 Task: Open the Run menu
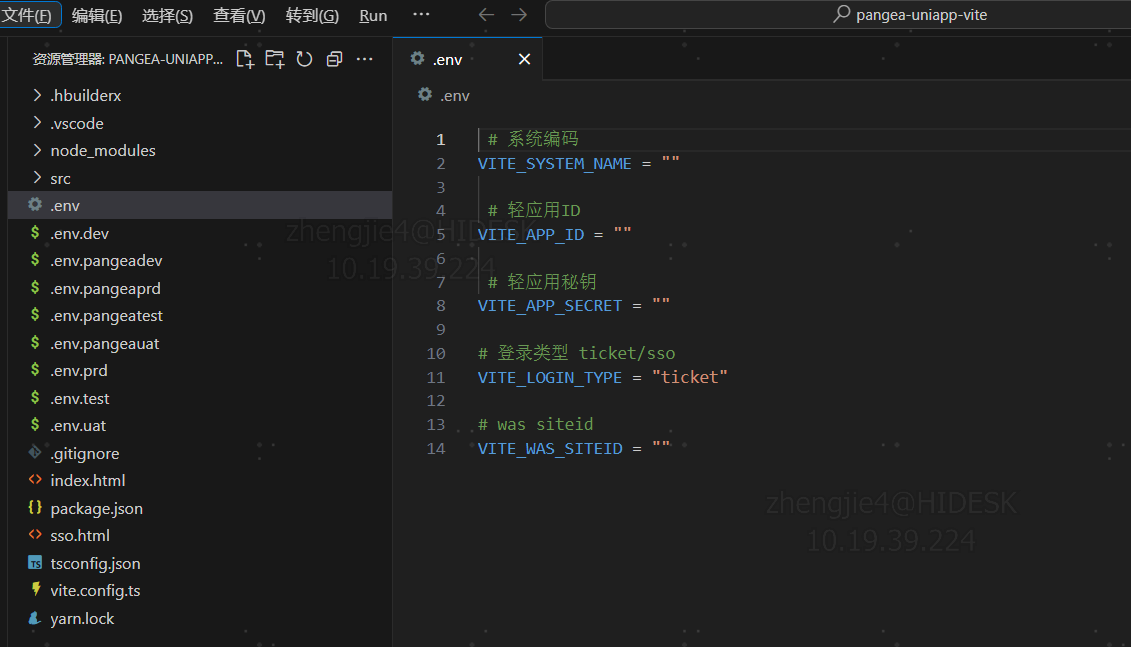click(x=373, y=15)
